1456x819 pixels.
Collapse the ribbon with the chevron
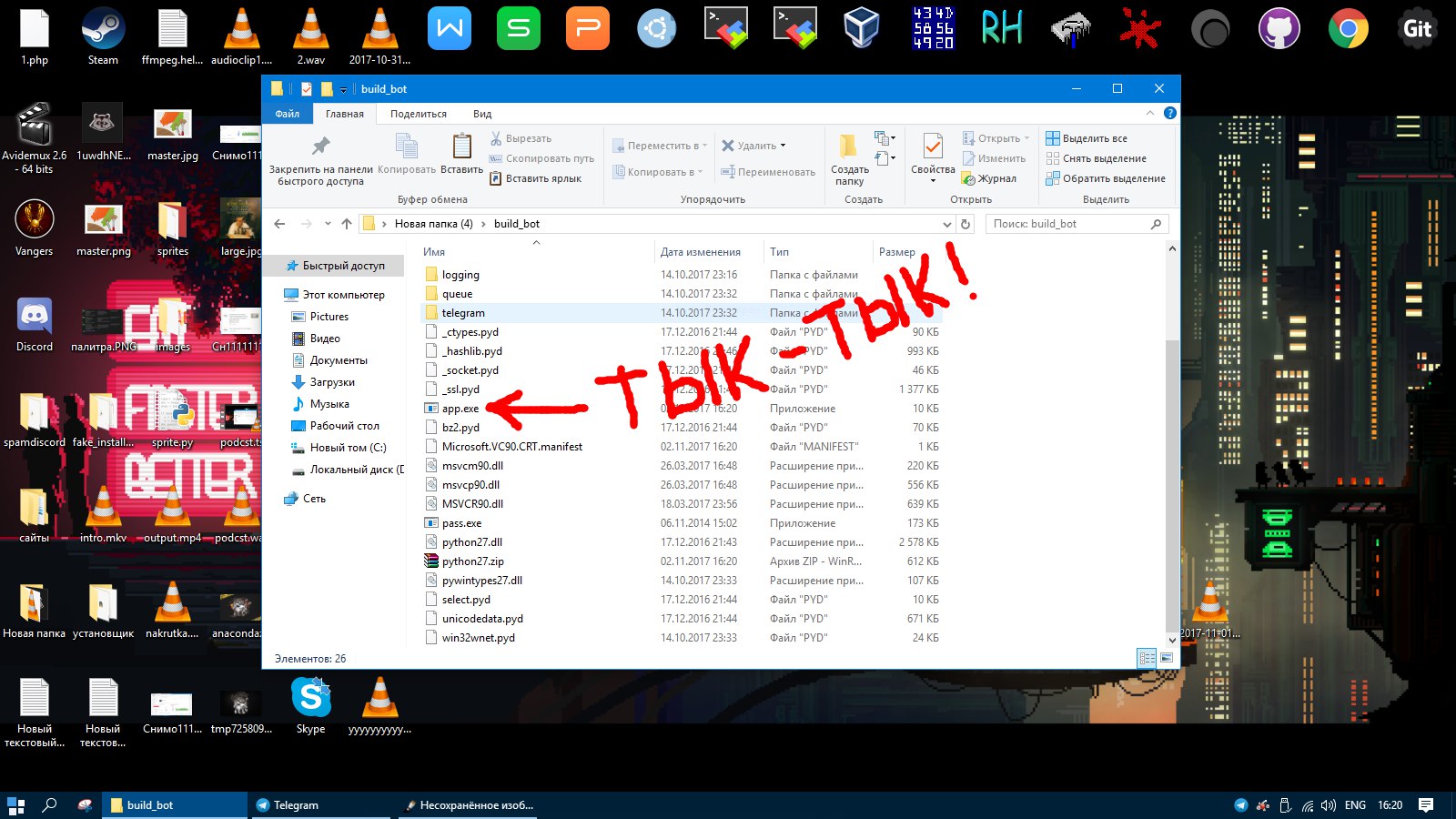point(1150,113)
